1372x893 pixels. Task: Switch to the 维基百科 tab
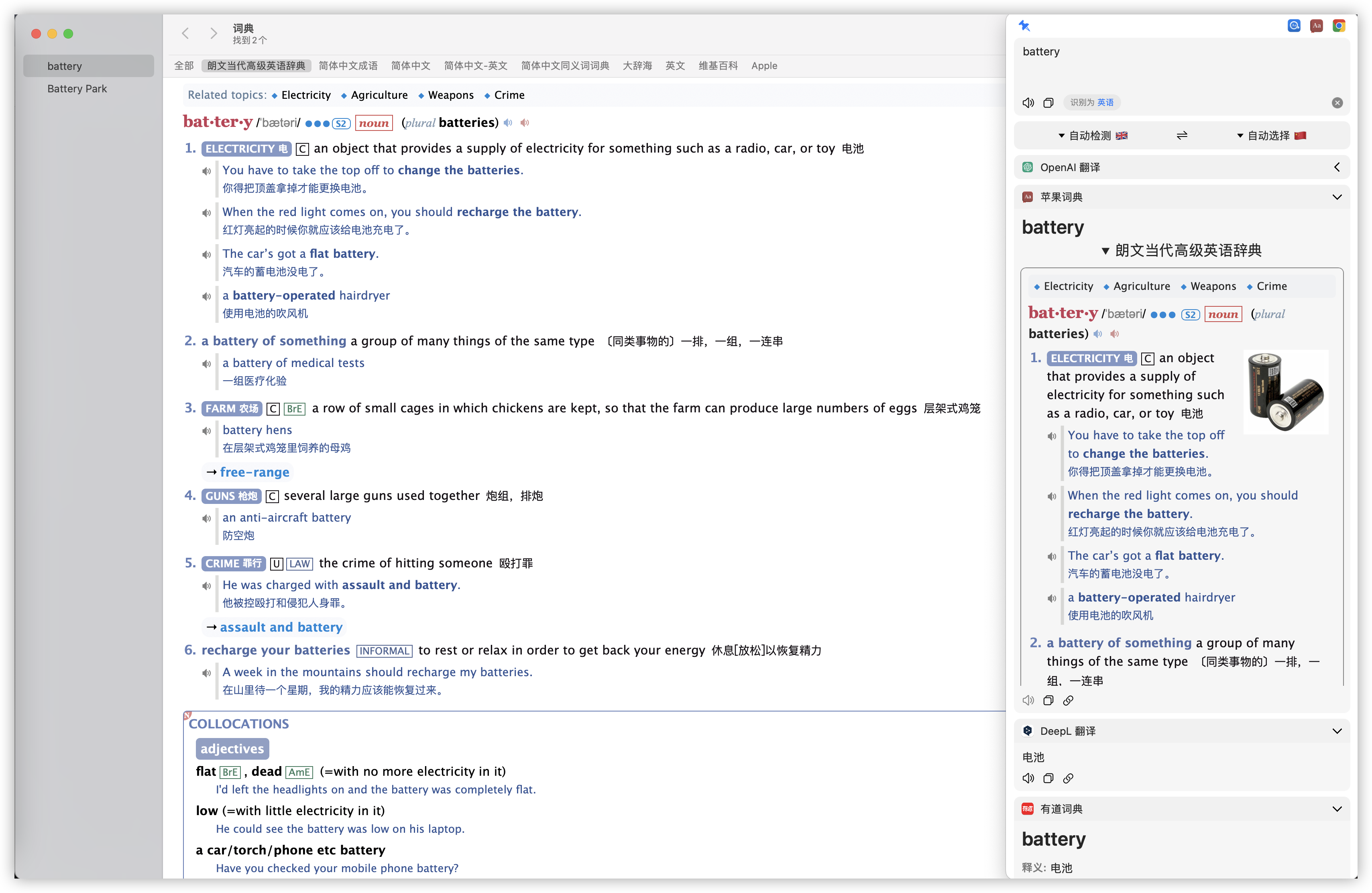tap(717, 66)
